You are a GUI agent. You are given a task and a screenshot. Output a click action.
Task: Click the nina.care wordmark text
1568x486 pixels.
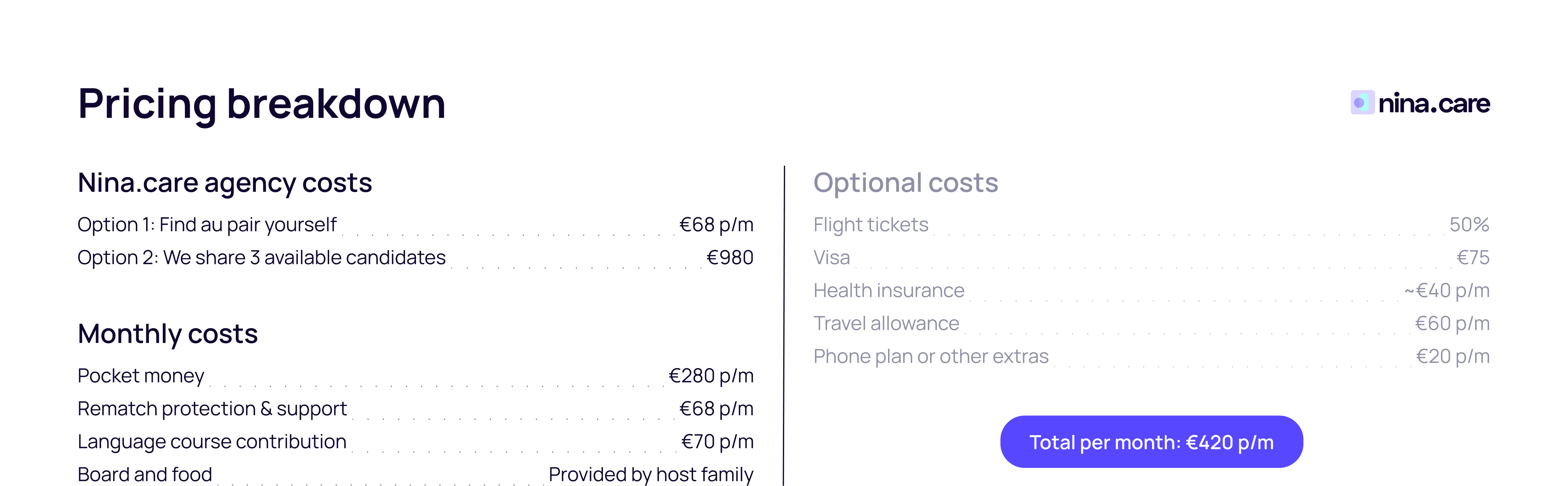pyautogui.click(x=1433, y=104)
